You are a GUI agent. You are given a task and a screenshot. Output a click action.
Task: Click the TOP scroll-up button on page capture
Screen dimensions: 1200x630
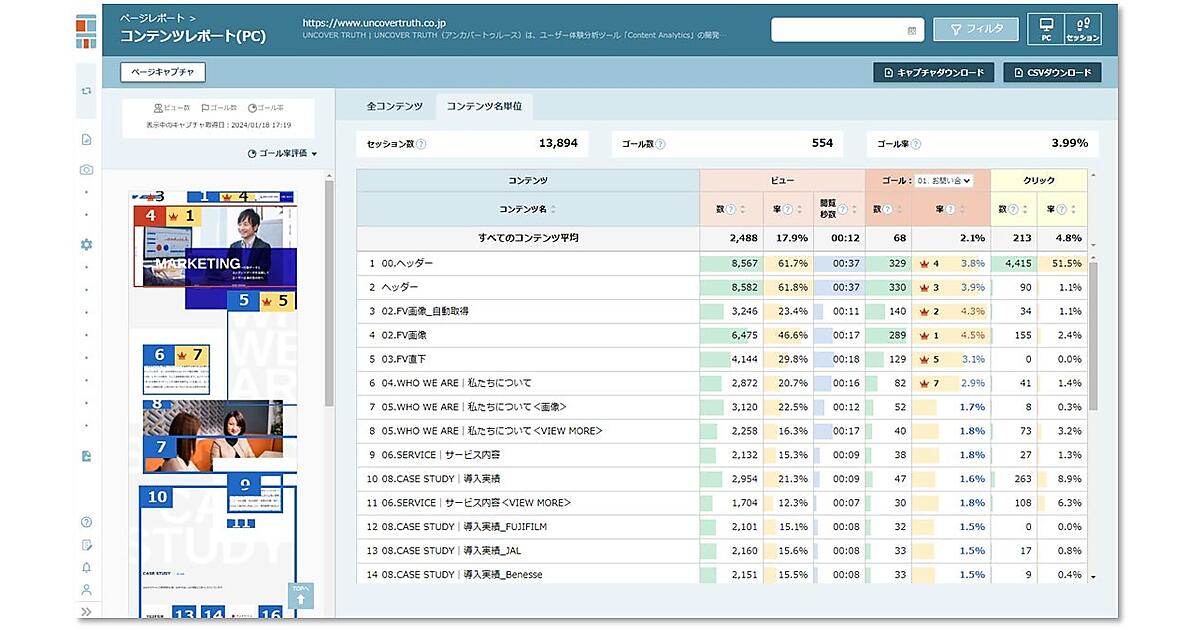coord(301,596)
